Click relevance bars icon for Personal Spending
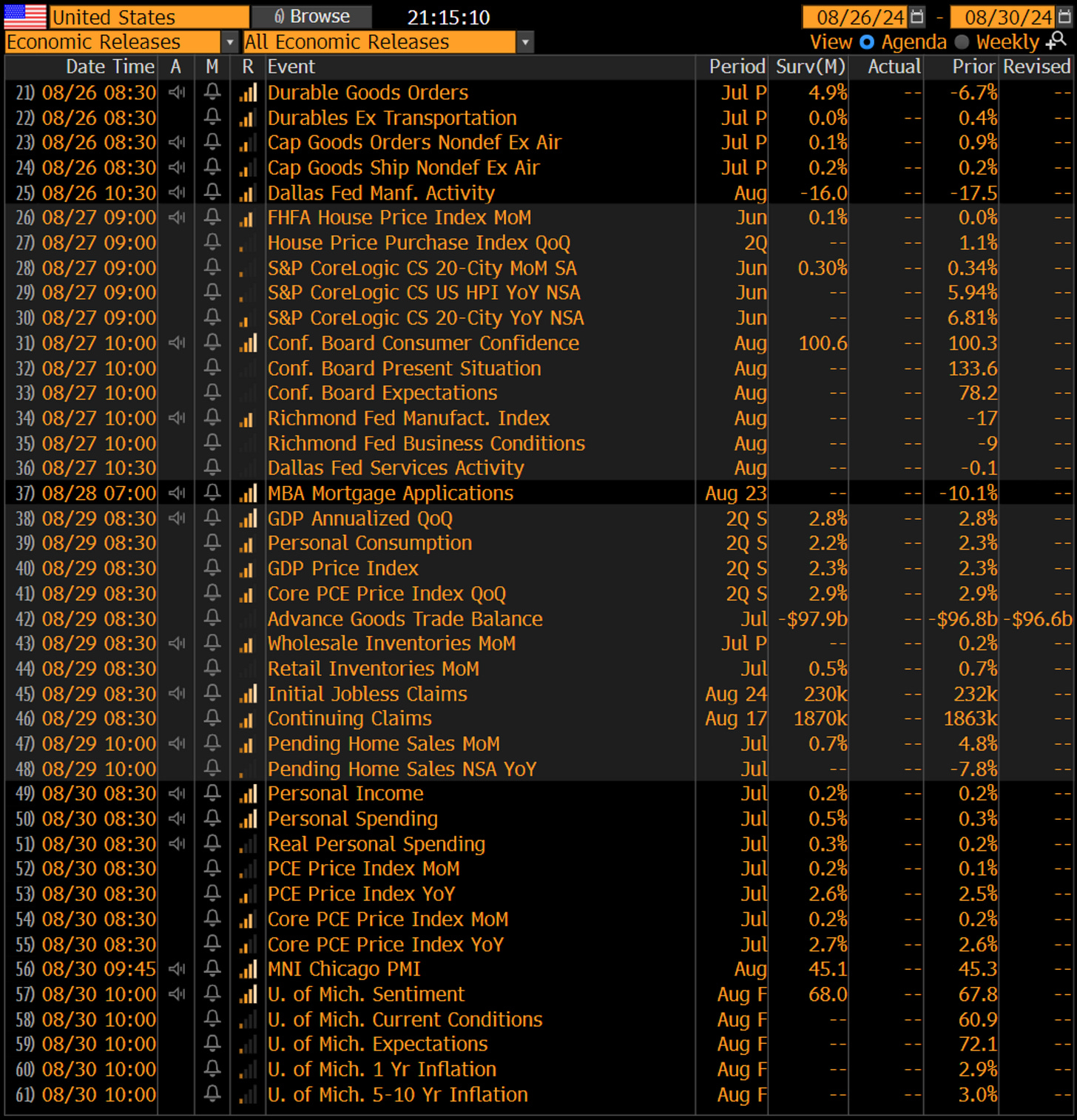Viewport: 1077px width, 1120px height. [x=248, y=818]
